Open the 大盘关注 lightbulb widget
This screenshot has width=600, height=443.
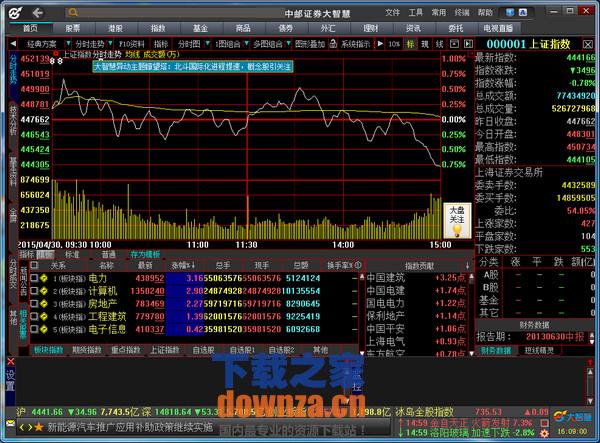click(457, 221)
